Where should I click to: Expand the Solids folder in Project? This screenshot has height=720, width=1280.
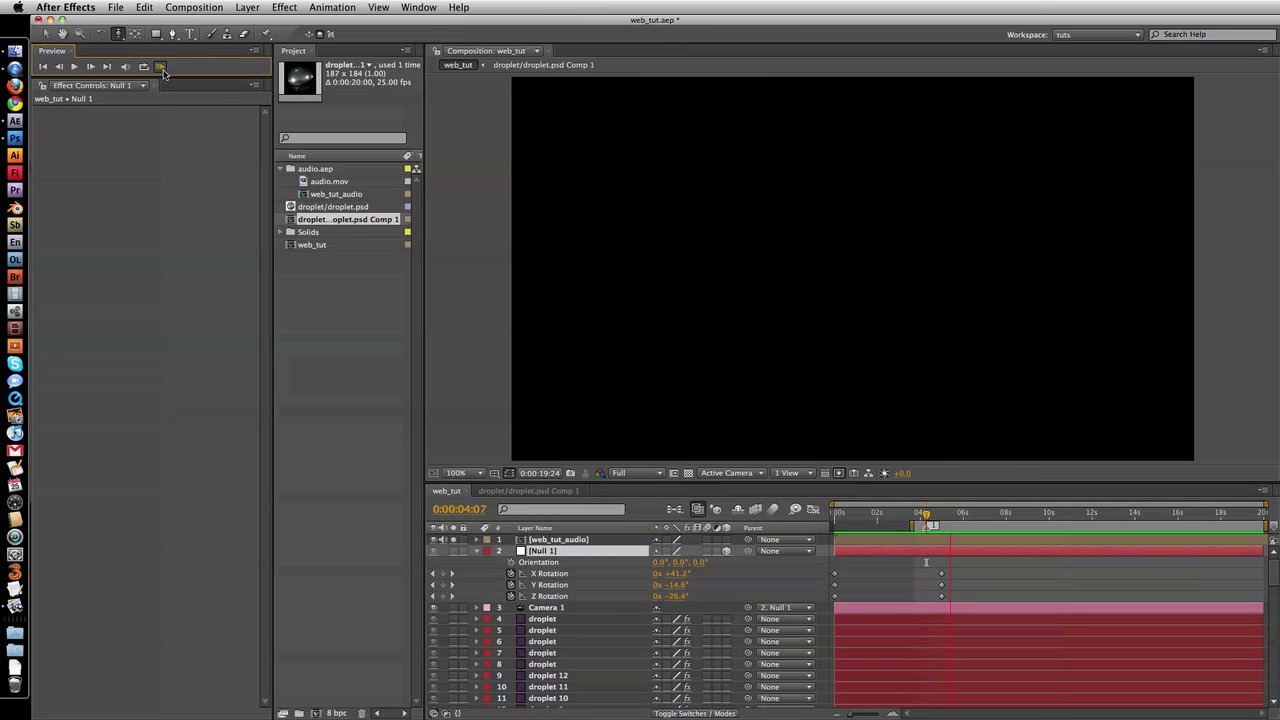point(280,232)
